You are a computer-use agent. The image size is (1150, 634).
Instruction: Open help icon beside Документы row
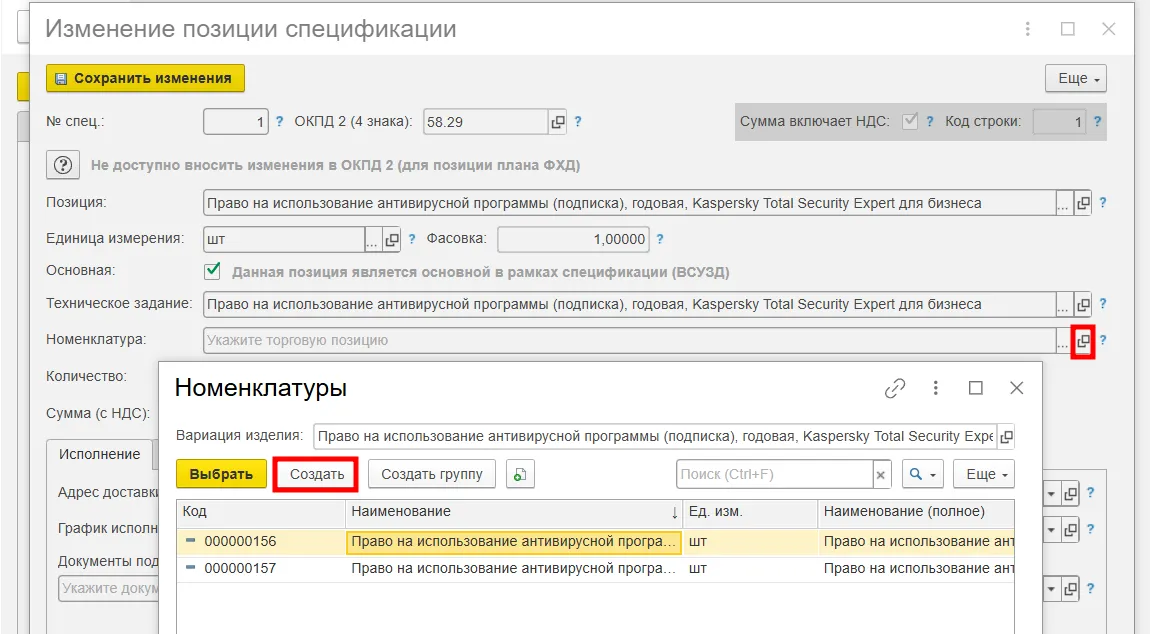pos(1090,588)
